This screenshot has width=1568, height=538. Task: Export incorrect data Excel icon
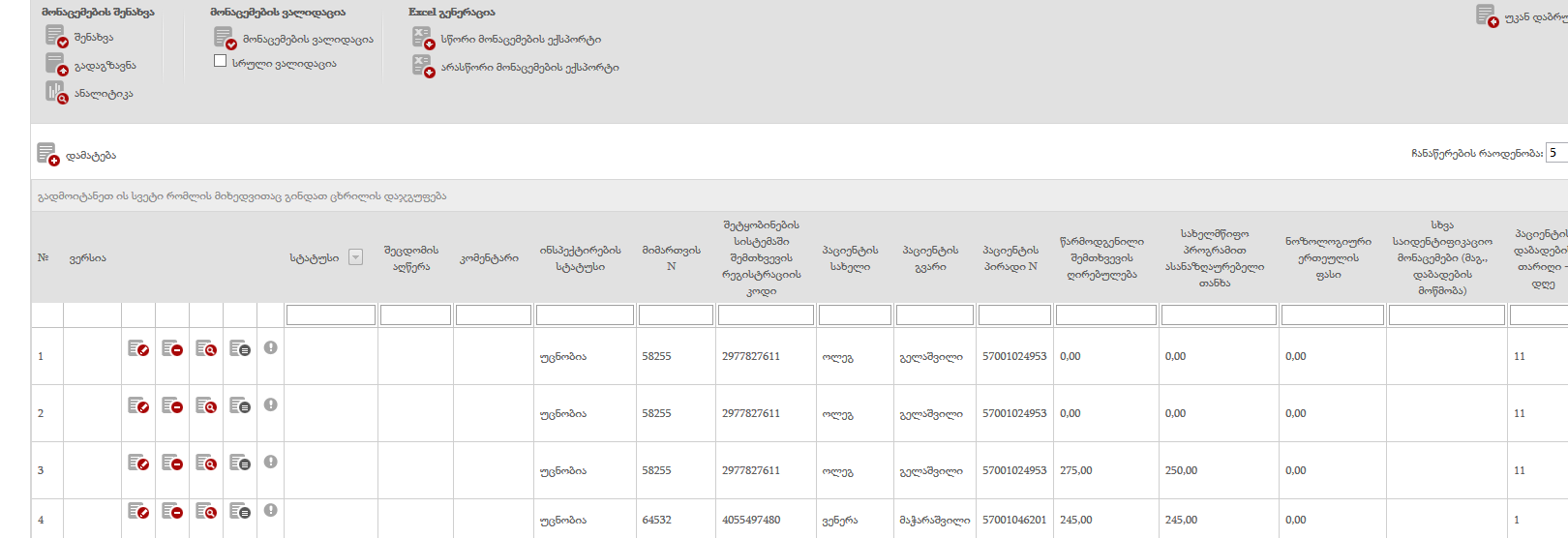point(423,67)
